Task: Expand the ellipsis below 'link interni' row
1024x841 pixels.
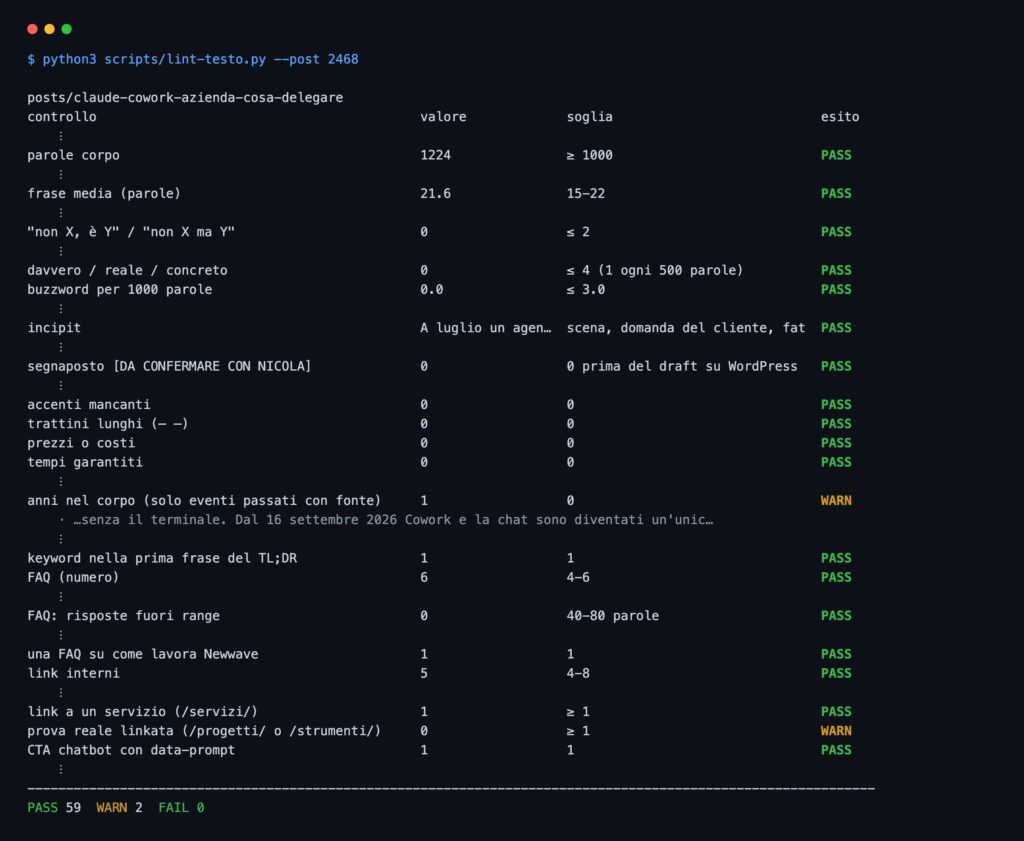Action: 61,693
